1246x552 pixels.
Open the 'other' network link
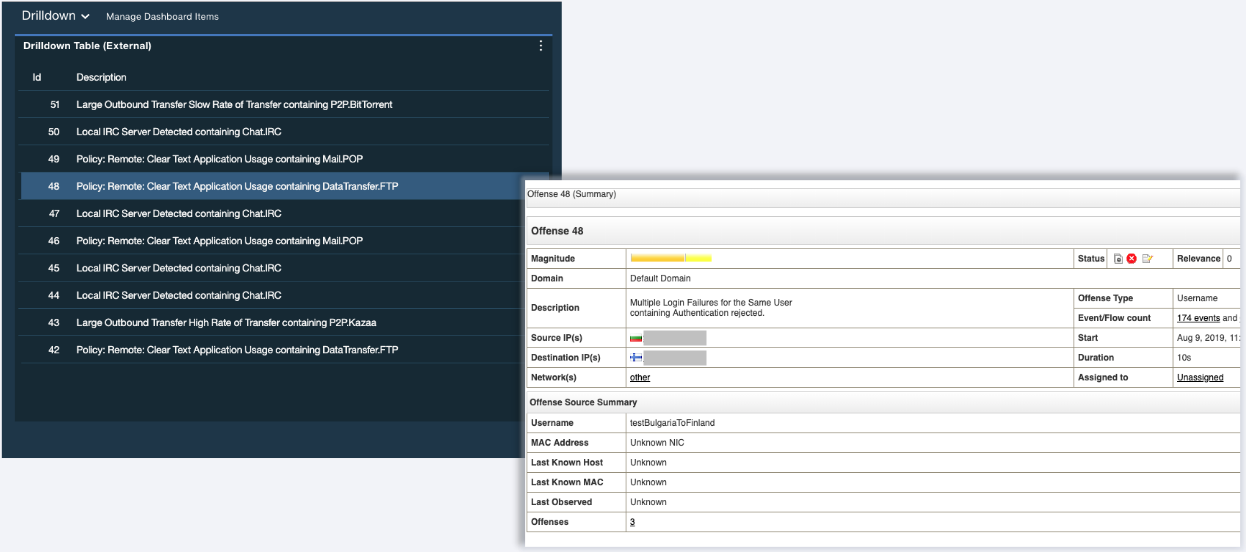640,378
